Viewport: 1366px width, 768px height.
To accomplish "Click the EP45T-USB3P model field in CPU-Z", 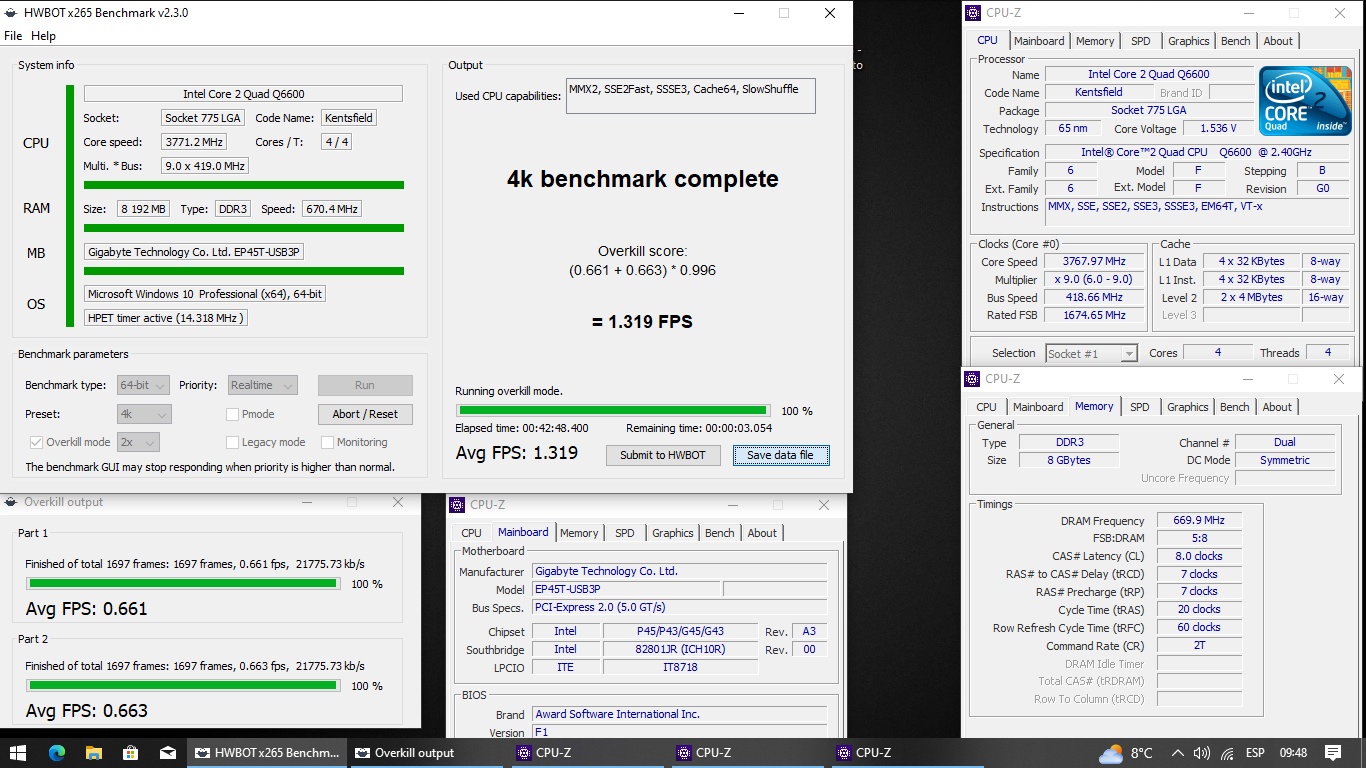I will 624,590.
